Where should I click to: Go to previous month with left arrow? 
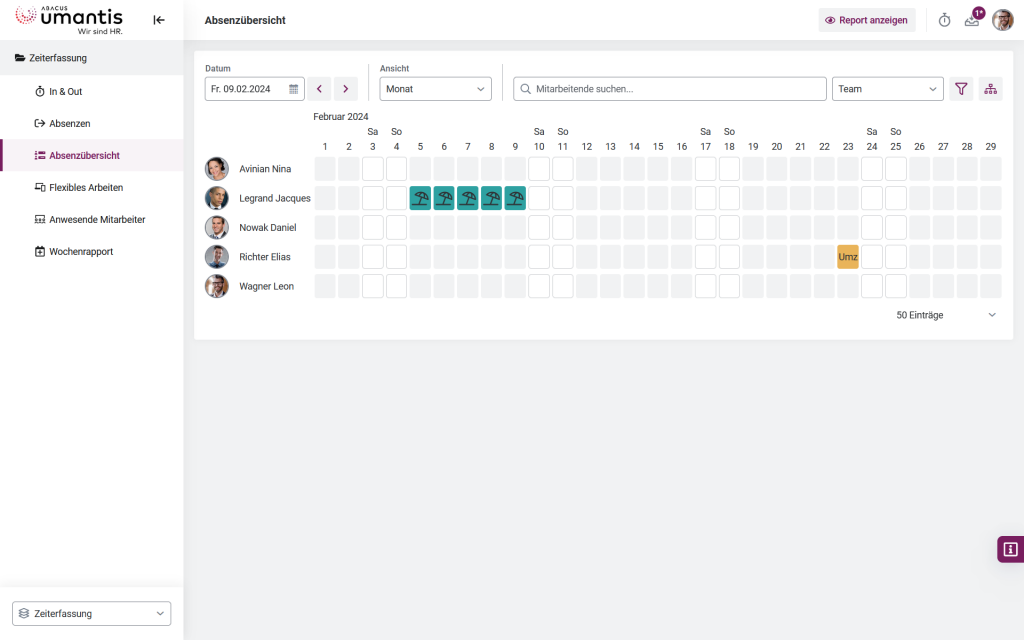[x=319, y=89]
